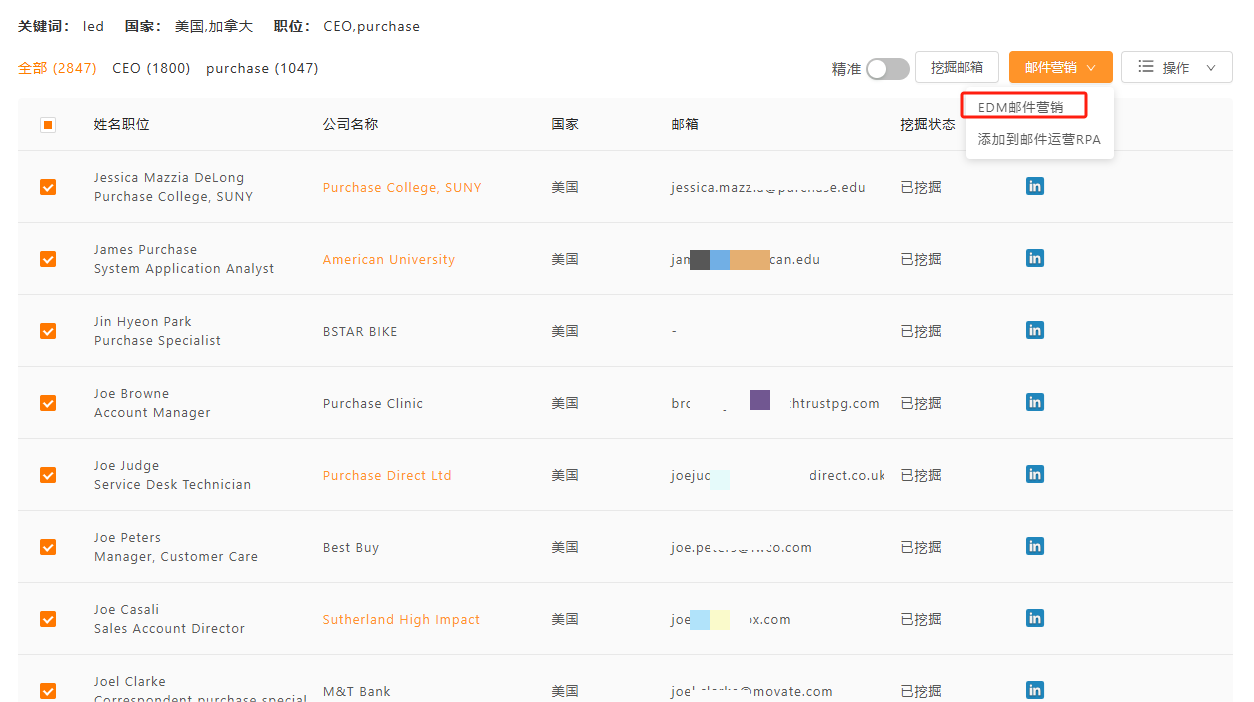The image size is (1254, 702).
Task: Expand the 操作 dropdown menu
Action: tap(1176, 67)
